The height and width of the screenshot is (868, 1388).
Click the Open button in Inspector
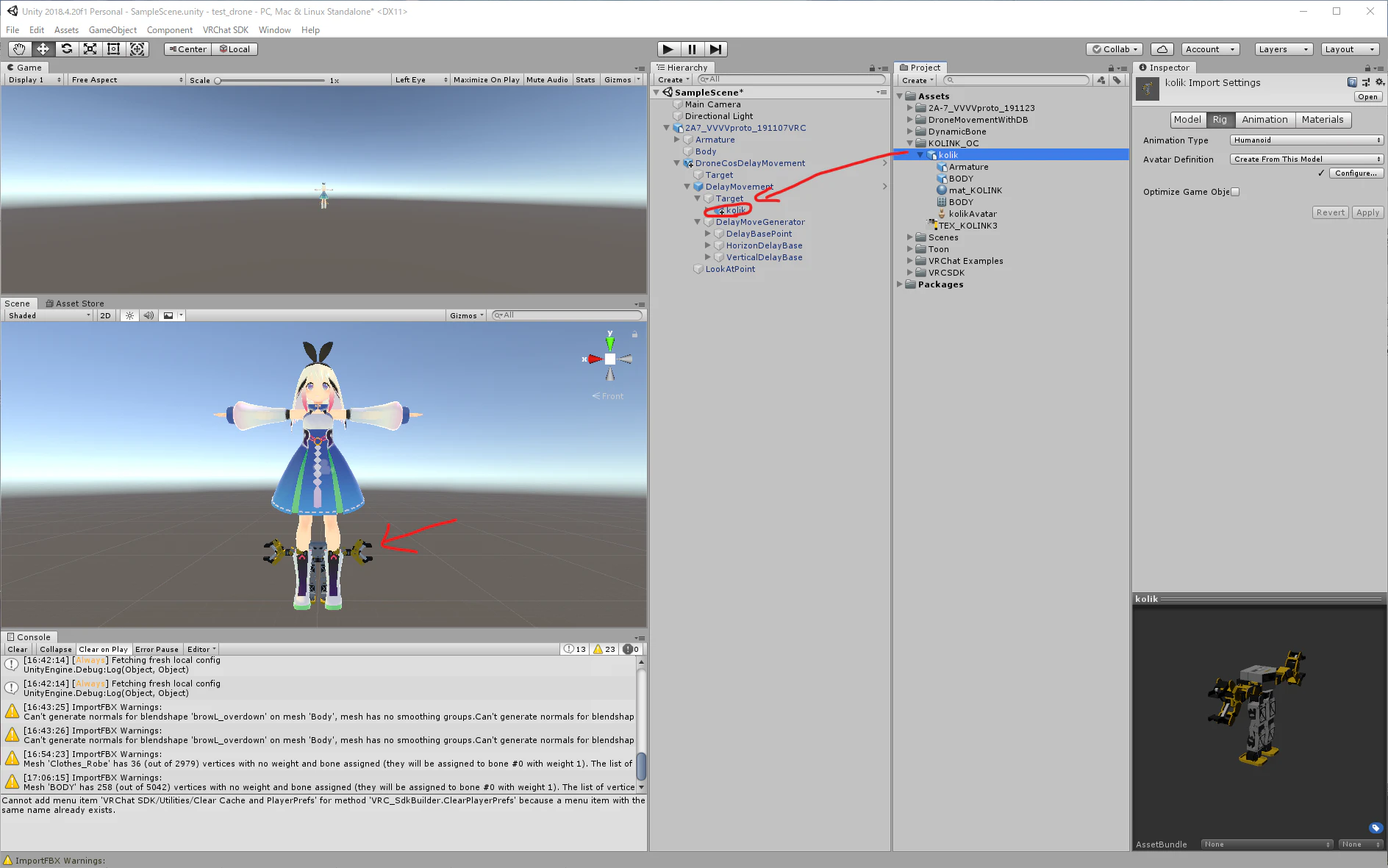coord(1367,97)
